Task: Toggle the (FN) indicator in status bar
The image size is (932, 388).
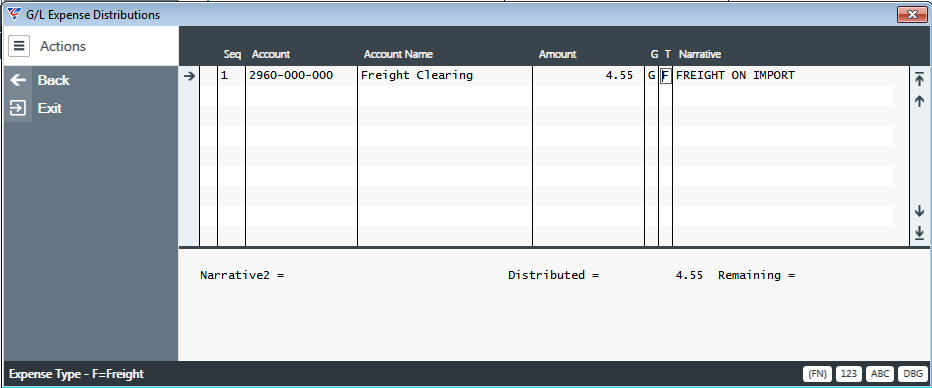Action: coord(817,374)
